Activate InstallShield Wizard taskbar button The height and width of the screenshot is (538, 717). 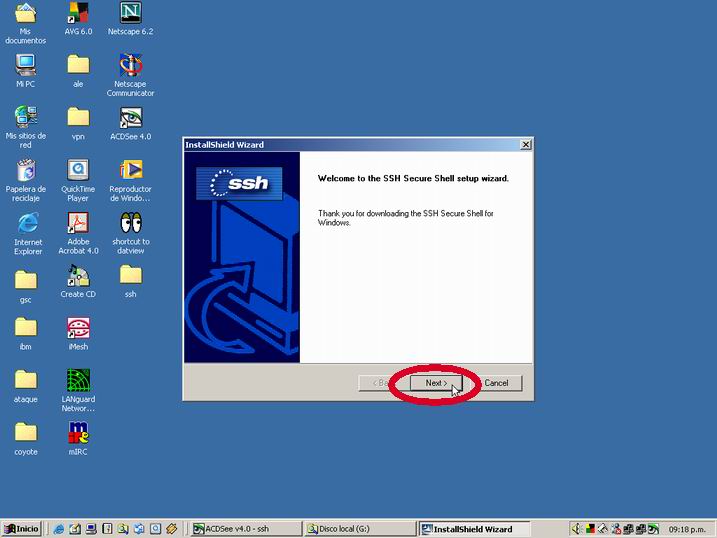tap(475, 529)
